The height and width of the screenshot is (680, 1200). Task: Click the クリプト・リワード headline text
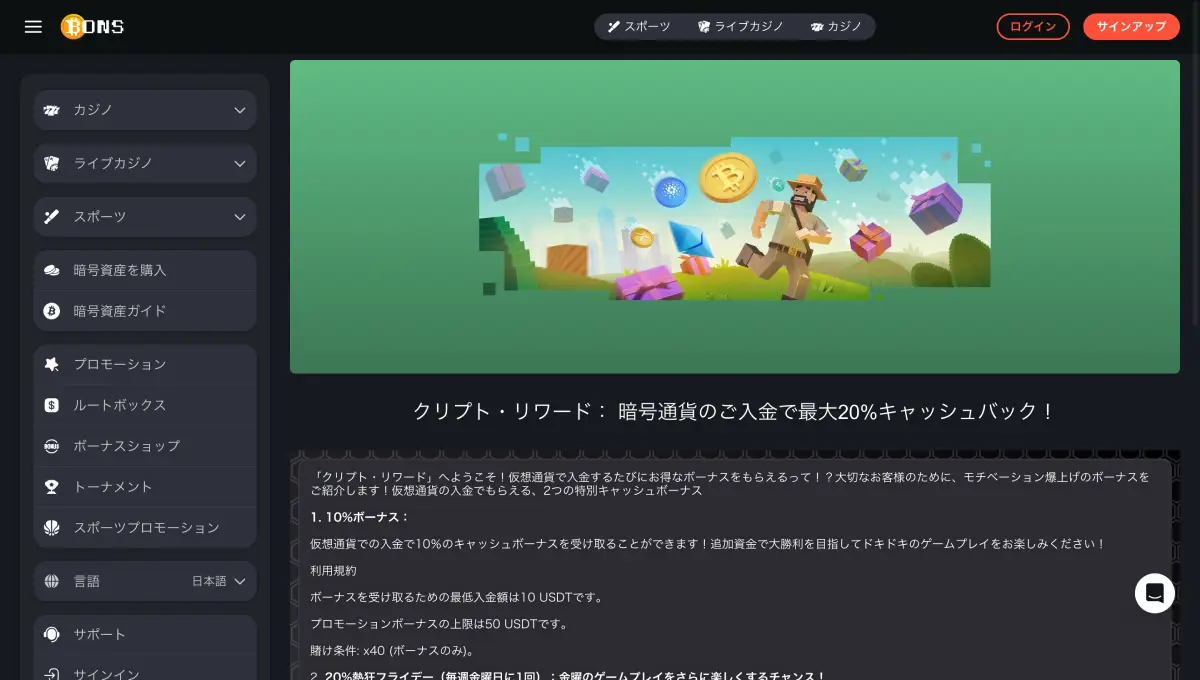[x=735, y=411]
